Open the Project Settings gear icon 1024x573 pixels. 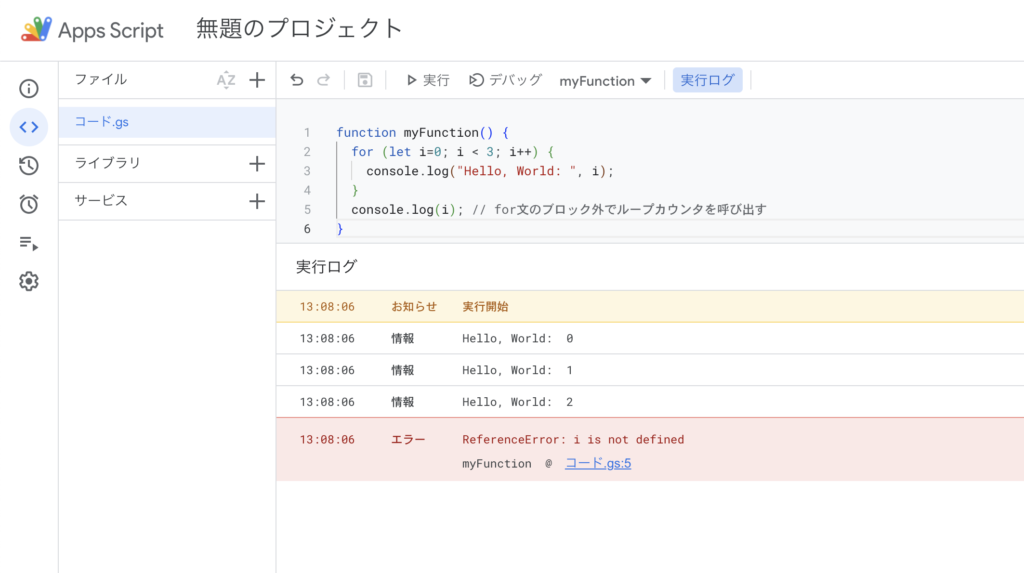coord(29,281)
